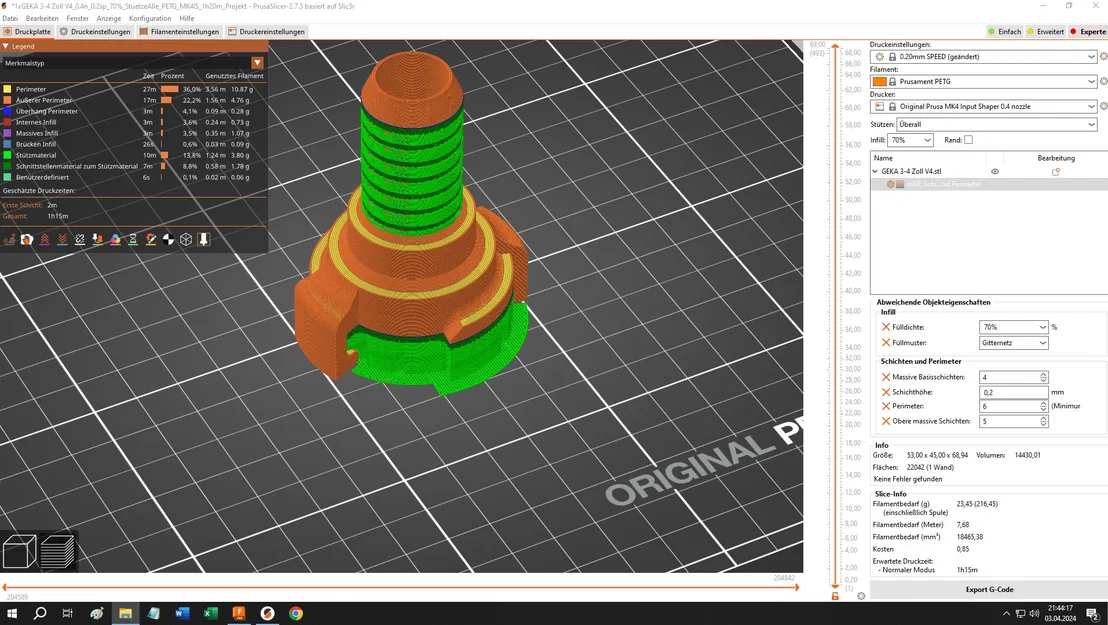Toggle seams display in the legend toolbar
The height and width of the screenshot is (625, 1108).
point(80,240)
